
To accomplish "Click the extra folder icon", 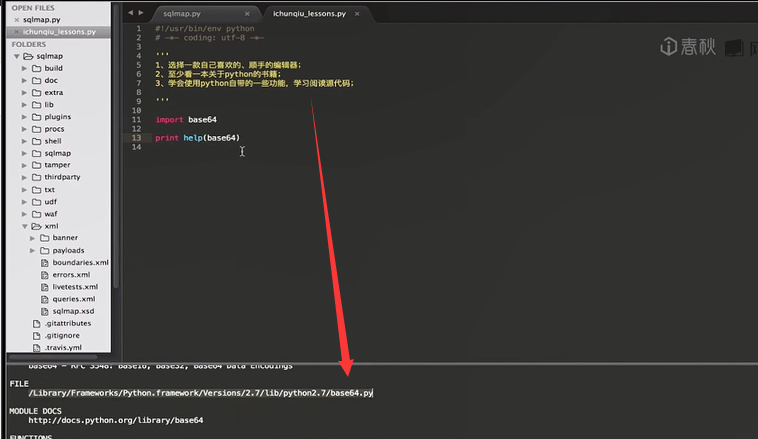I will [x=36, y=92].
